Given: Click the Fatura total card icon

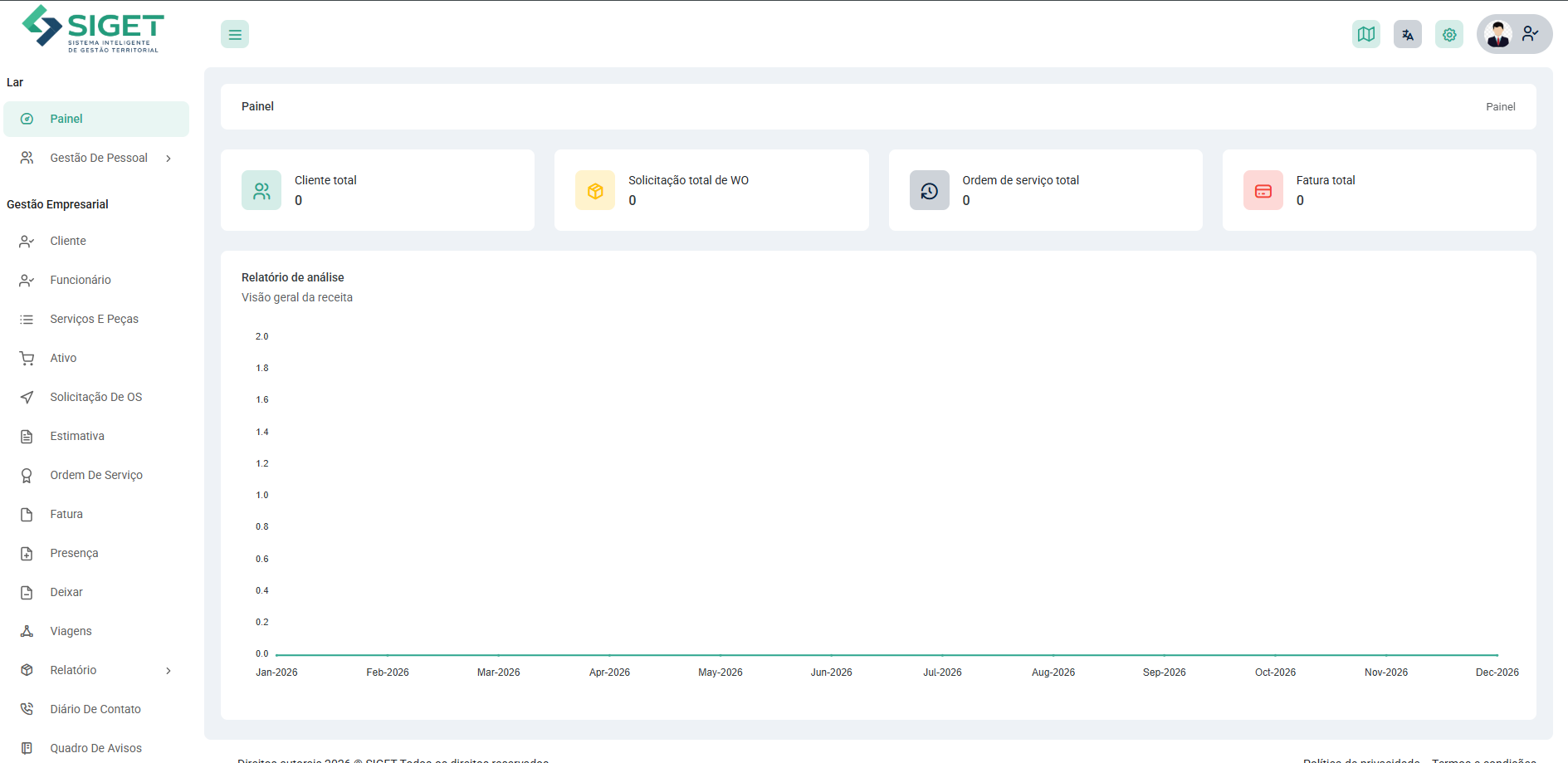Looking at the screenshot, I should click(x=1263, y=190).
